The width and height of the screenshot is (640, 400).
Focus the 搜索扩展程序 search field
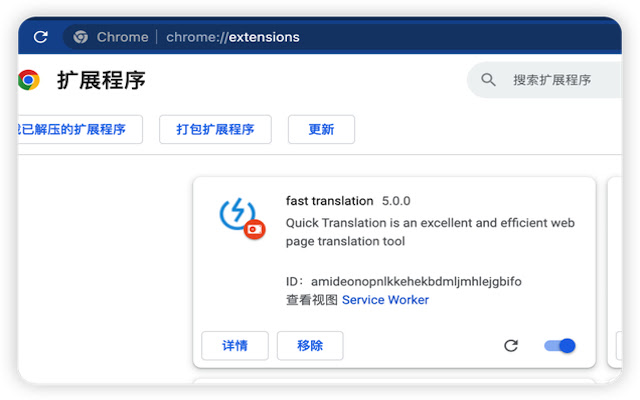click(x=544, y=80)
